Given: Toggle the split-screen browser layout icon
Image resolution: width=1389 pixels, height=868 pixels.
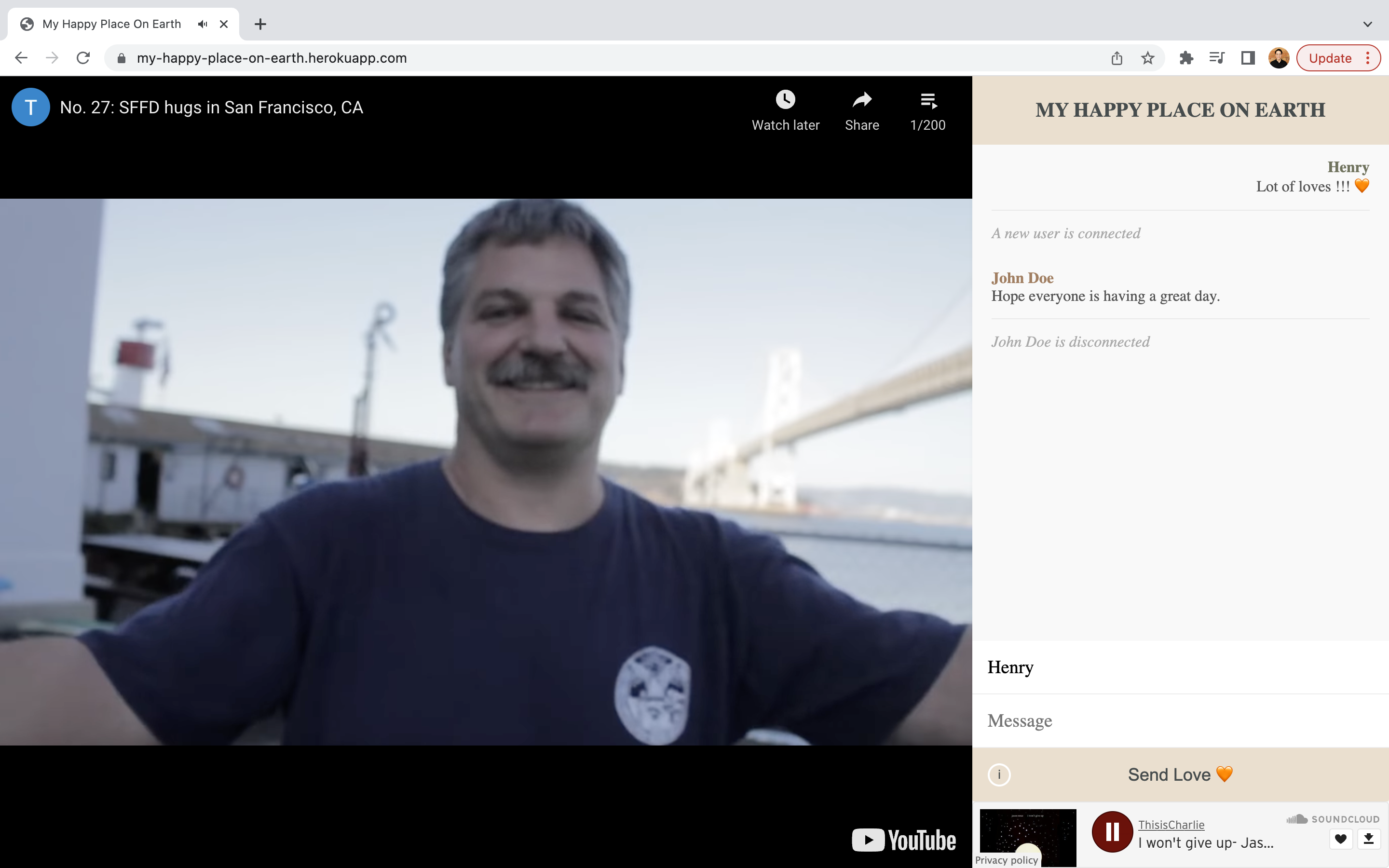Looking at the screenshot, I should 1247,58.
